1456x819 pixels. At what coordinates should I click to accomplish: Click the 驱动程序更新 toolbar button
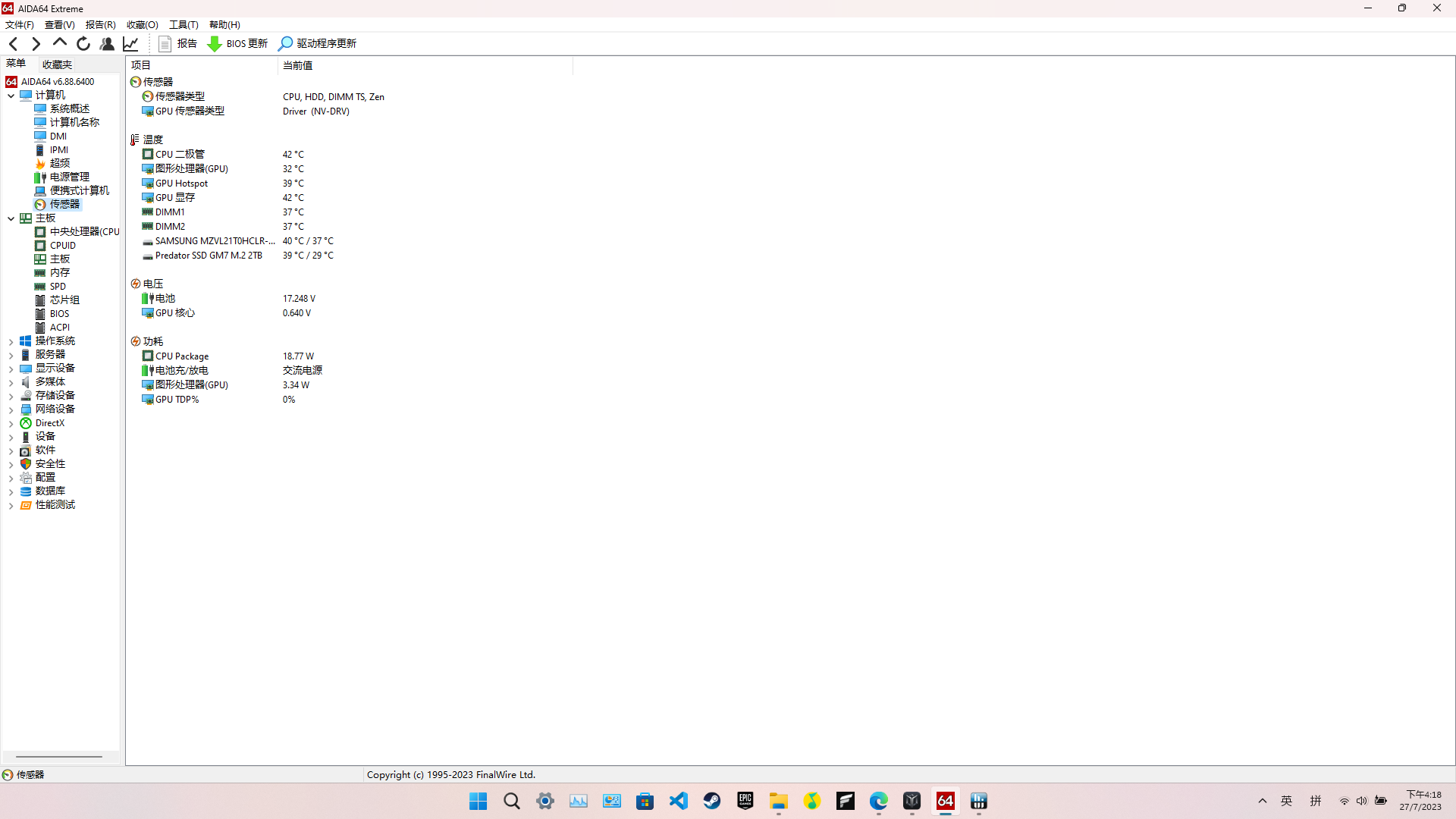317,44
